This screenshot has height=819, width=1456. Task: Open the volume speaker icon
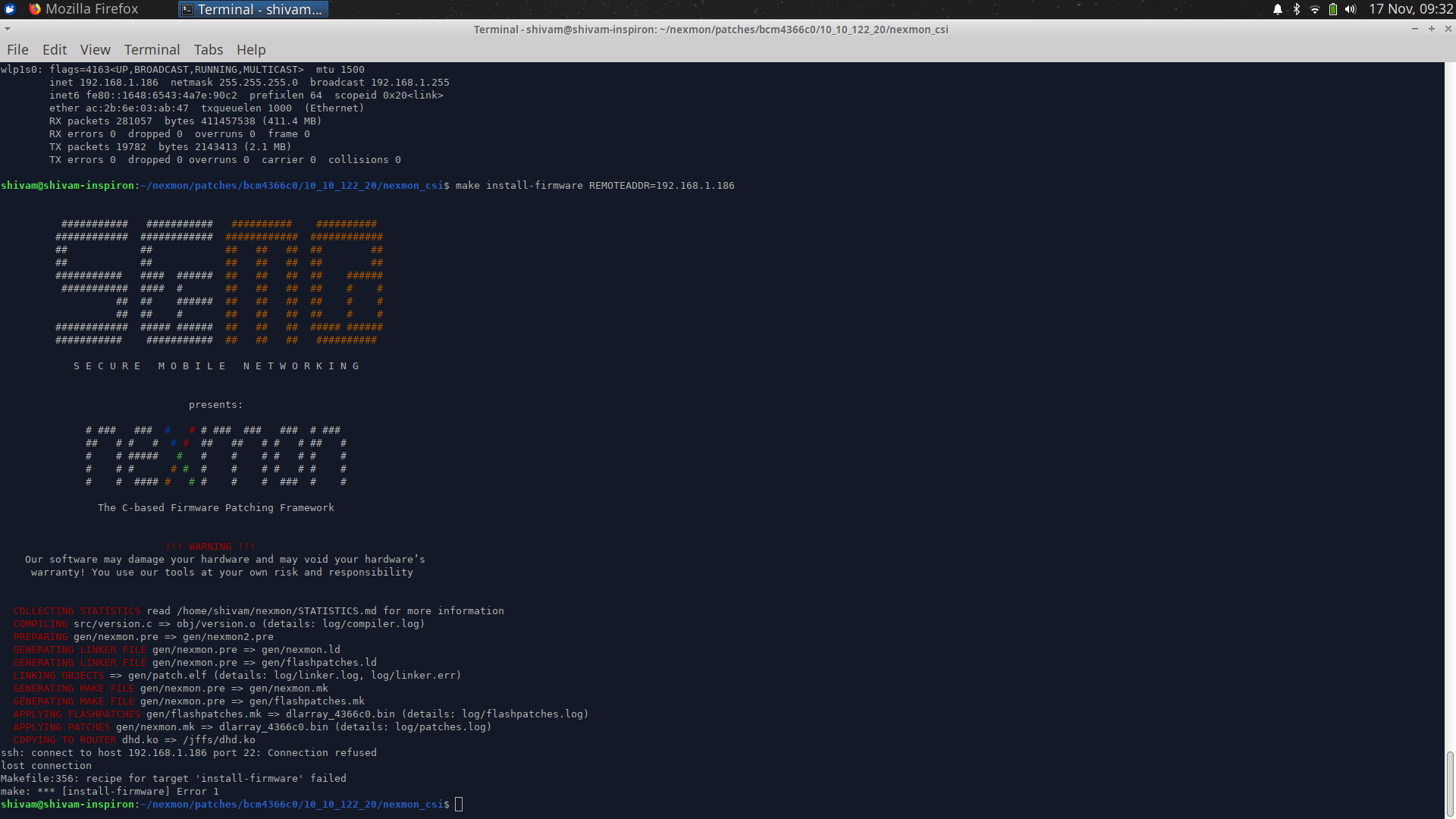(x=1351, y=9)
